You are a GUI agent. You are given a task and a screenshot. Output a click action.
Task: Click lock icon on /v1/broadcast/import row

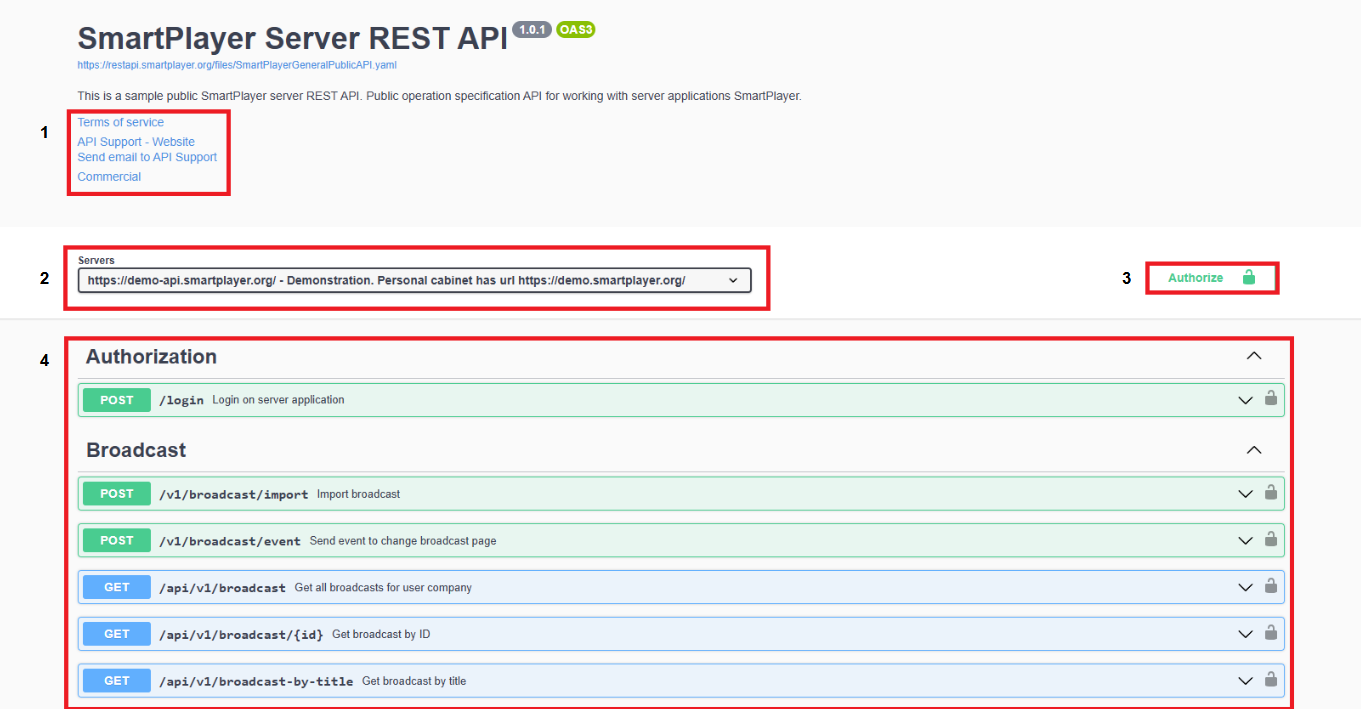point(1270,492)
